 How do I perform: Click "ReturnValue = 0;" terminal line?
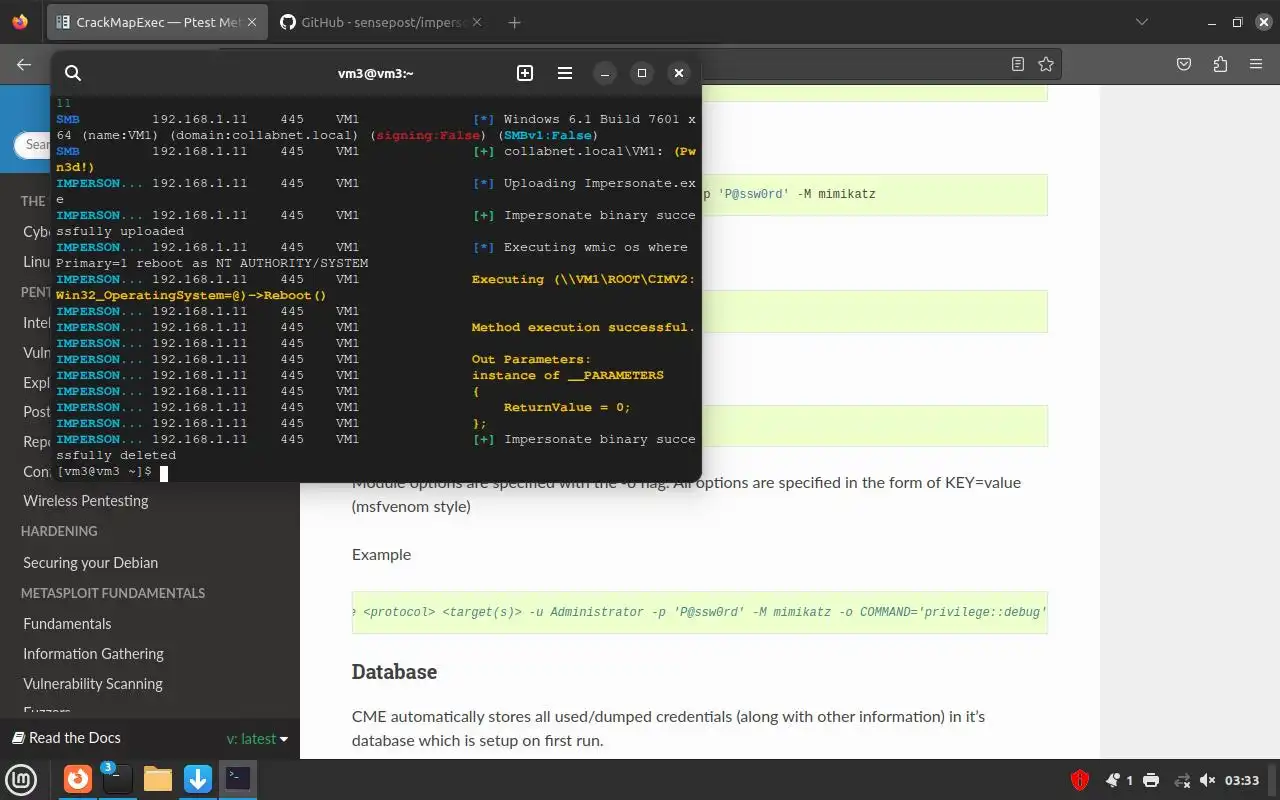coord(567,407)
